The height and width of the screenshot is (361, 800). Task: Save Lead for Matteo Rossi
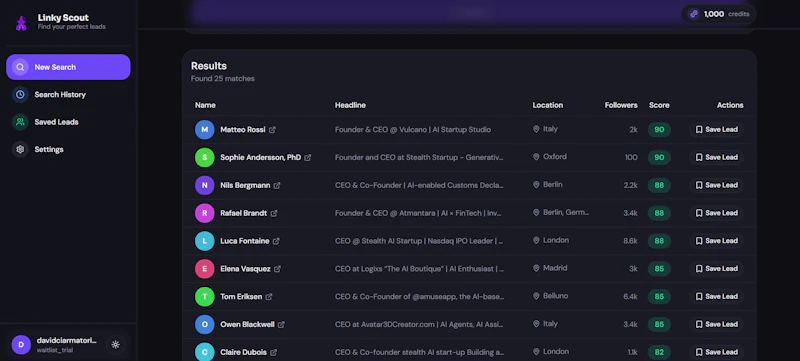click(716, 130)
